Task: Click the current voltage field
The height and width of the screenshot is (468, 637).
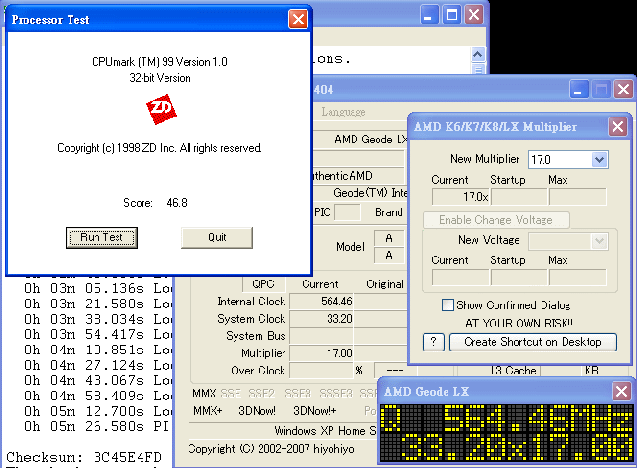Action: click(461, 277)
